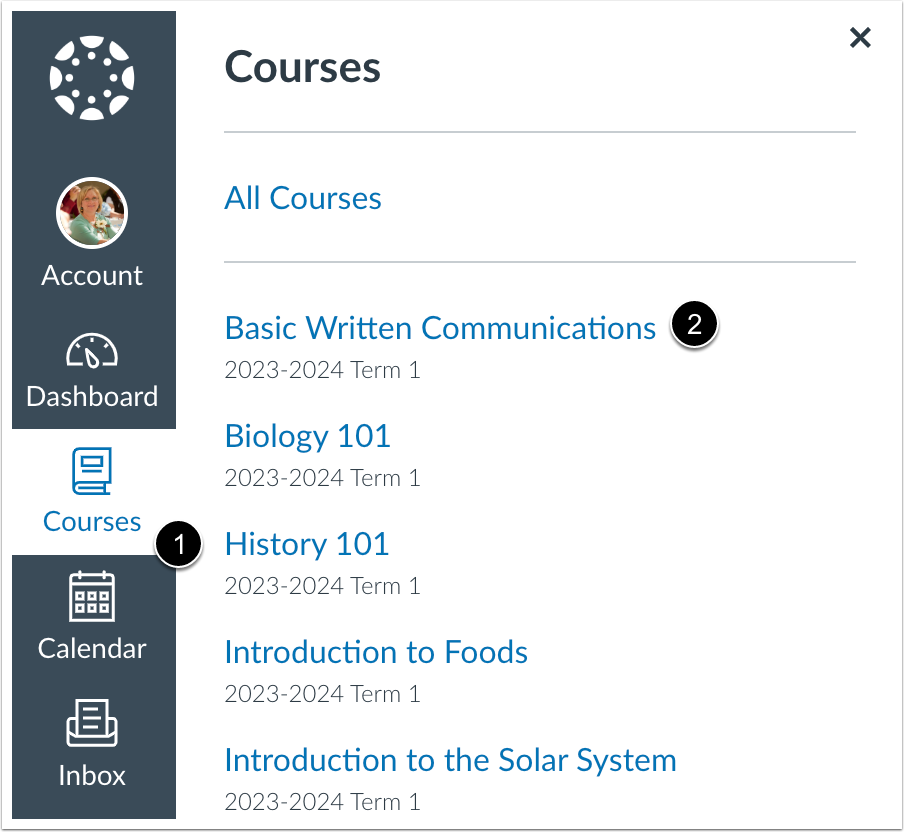Image resolution: width=904 pixels, height=832 pixels.
Task: Select Account in the navigation menu
Action: pos(92,275)
